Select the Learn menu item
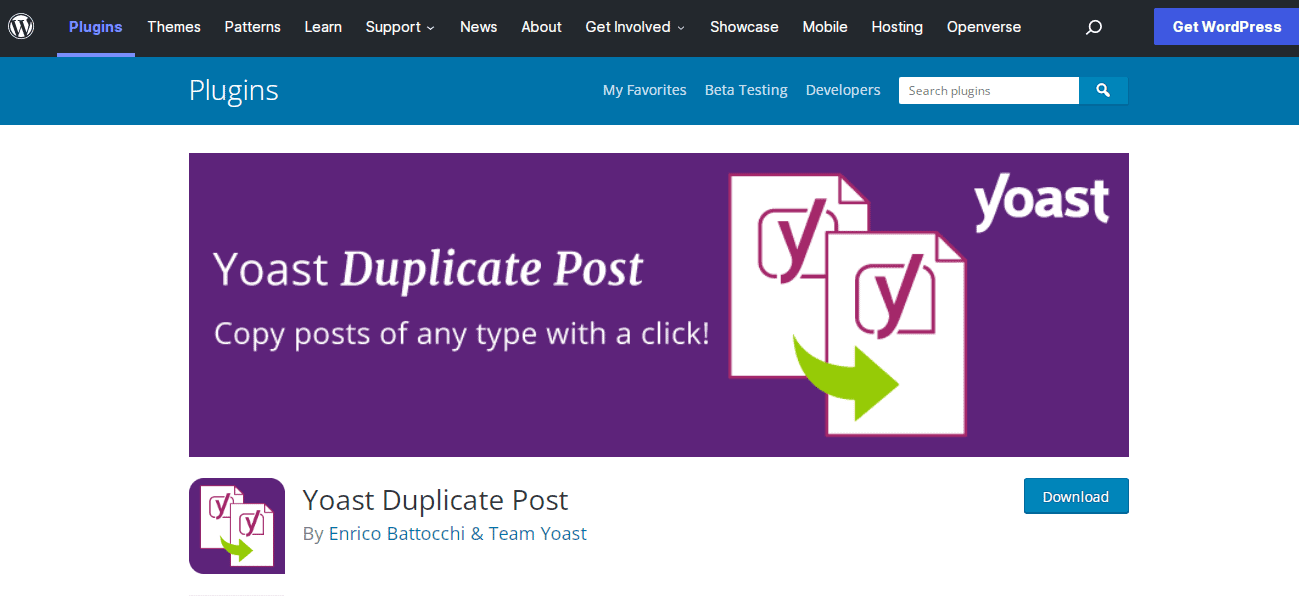1299x596 pixels. (323, 27)
